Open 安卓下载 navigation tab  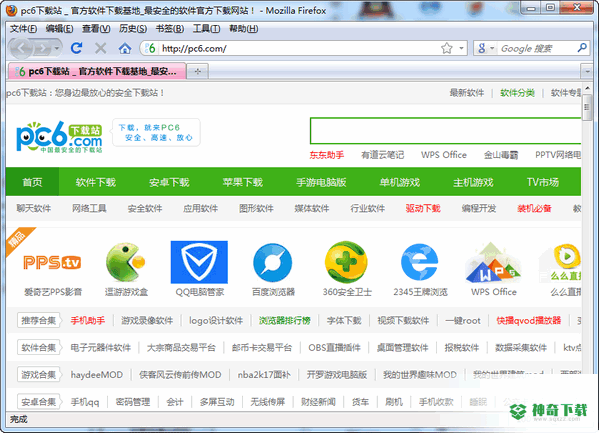(169, 182)
